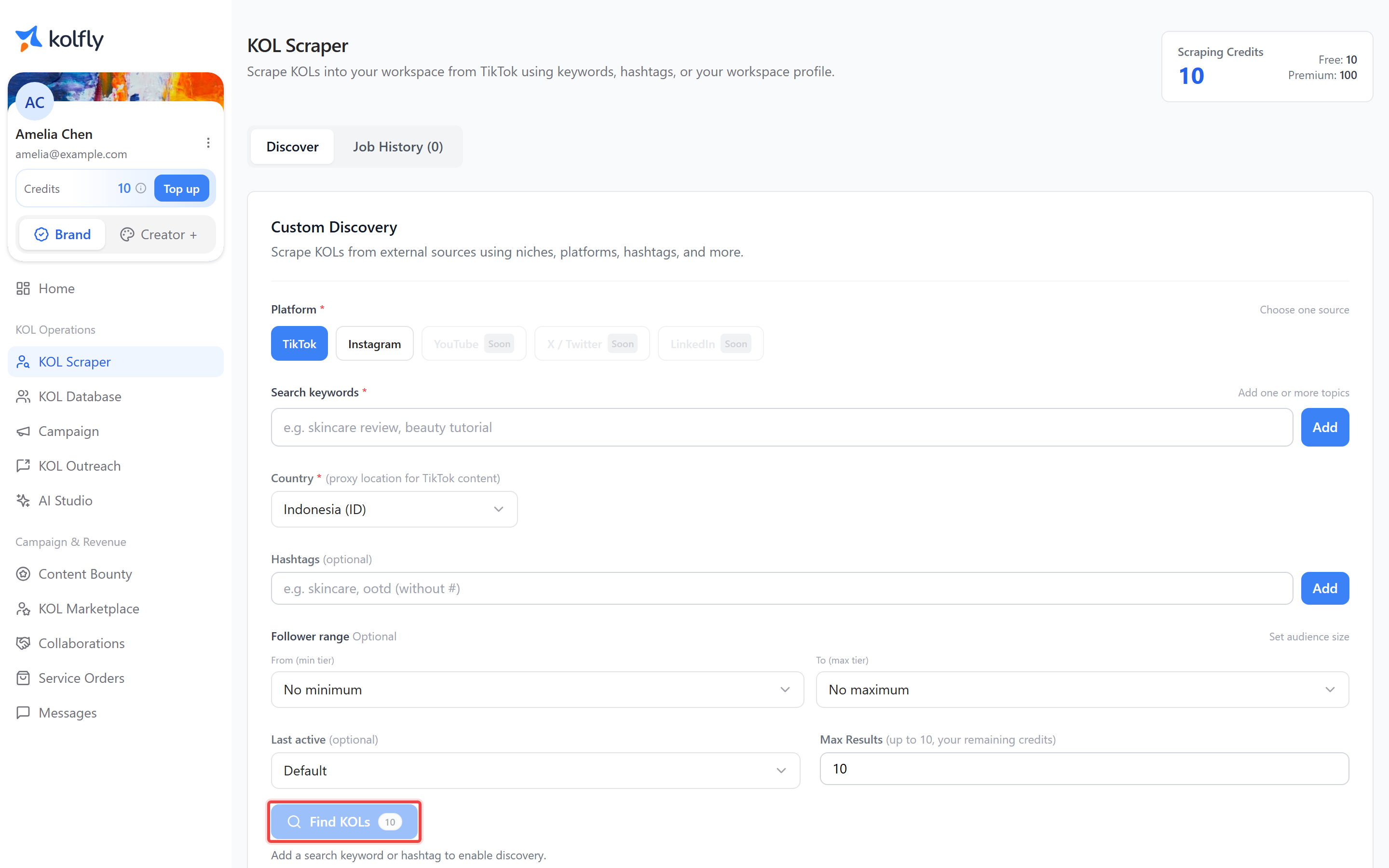Go to Home in the sidebar

tap(115, 288)
